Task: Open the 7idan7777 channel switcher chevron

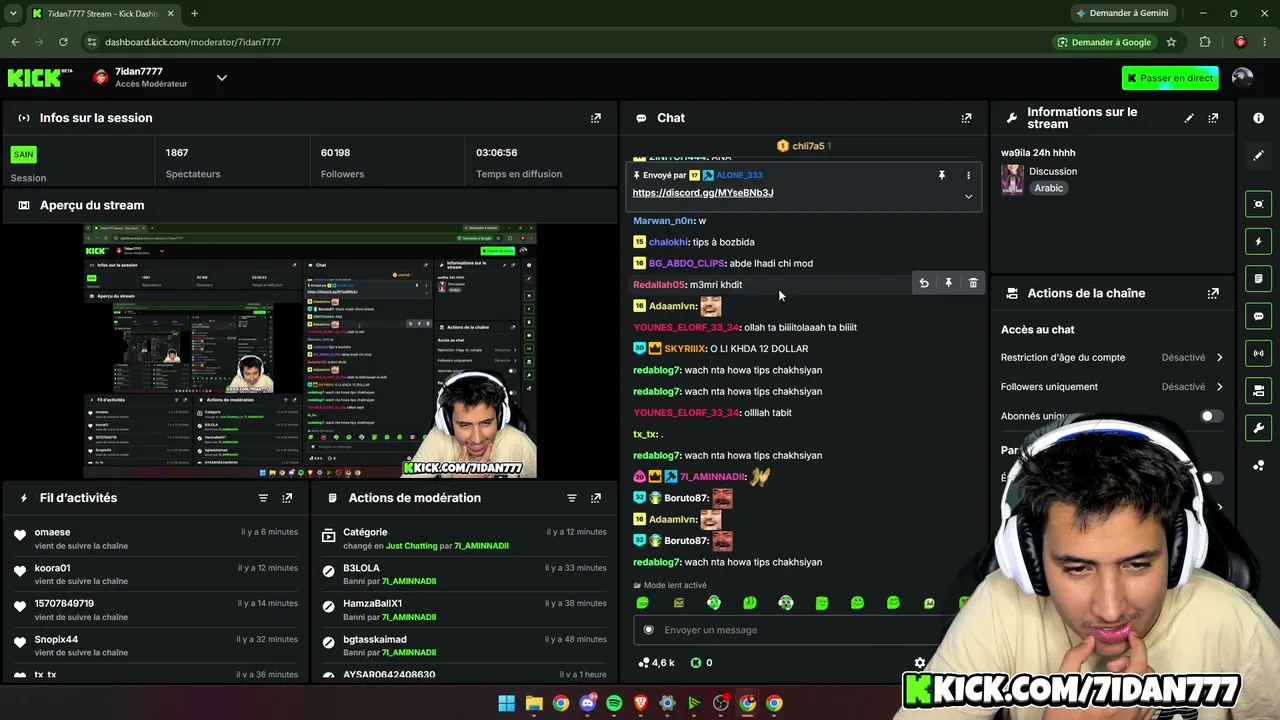Action: tap(222, 77)
